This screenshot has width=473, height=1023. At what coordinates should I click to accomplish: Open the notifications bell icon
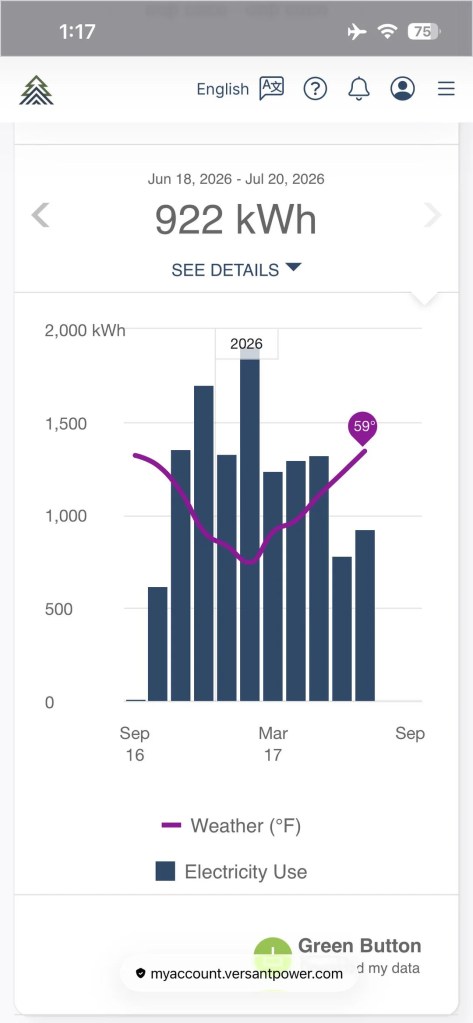tap(359, 88)
